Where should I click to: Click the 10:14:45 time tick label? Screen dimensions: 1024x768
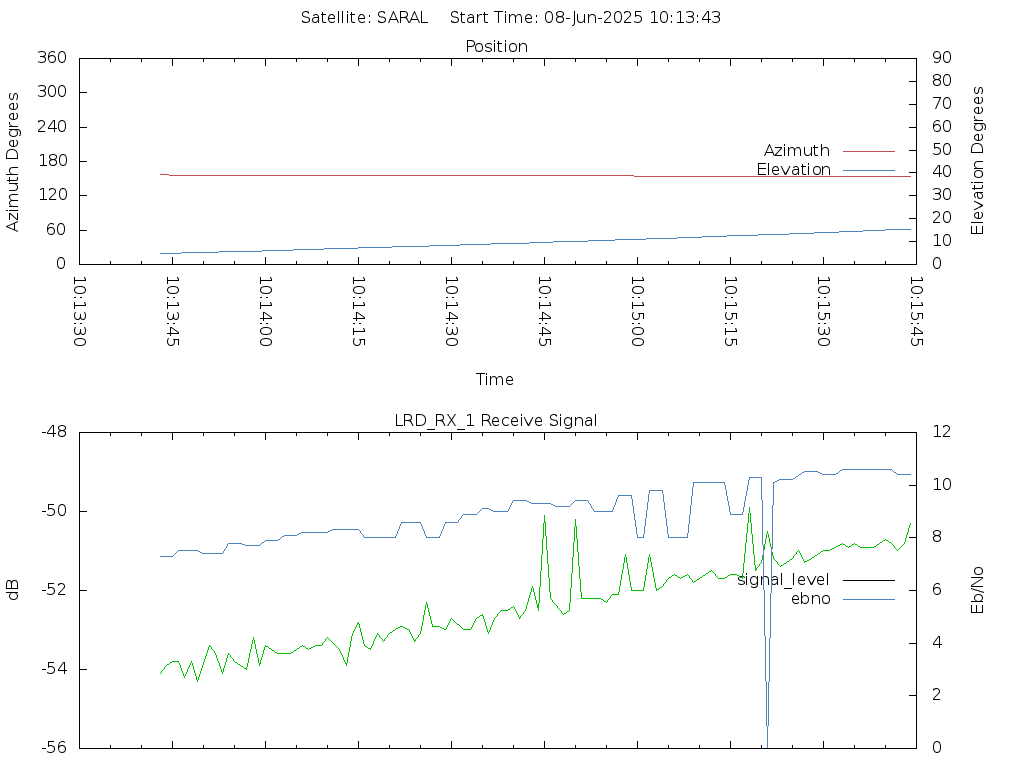(545, 312)
